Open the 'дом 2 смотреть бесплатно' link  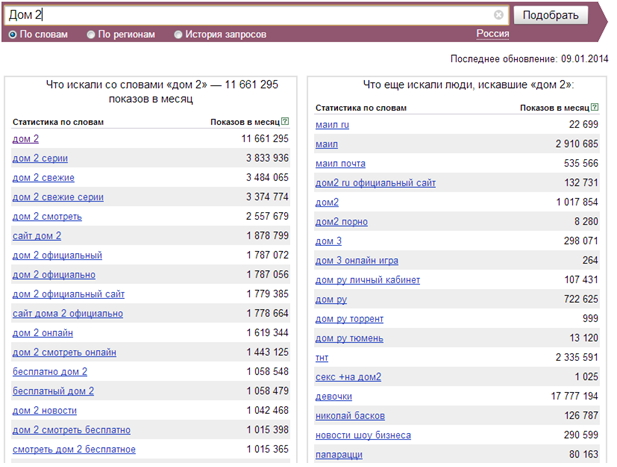click(71, 430)
